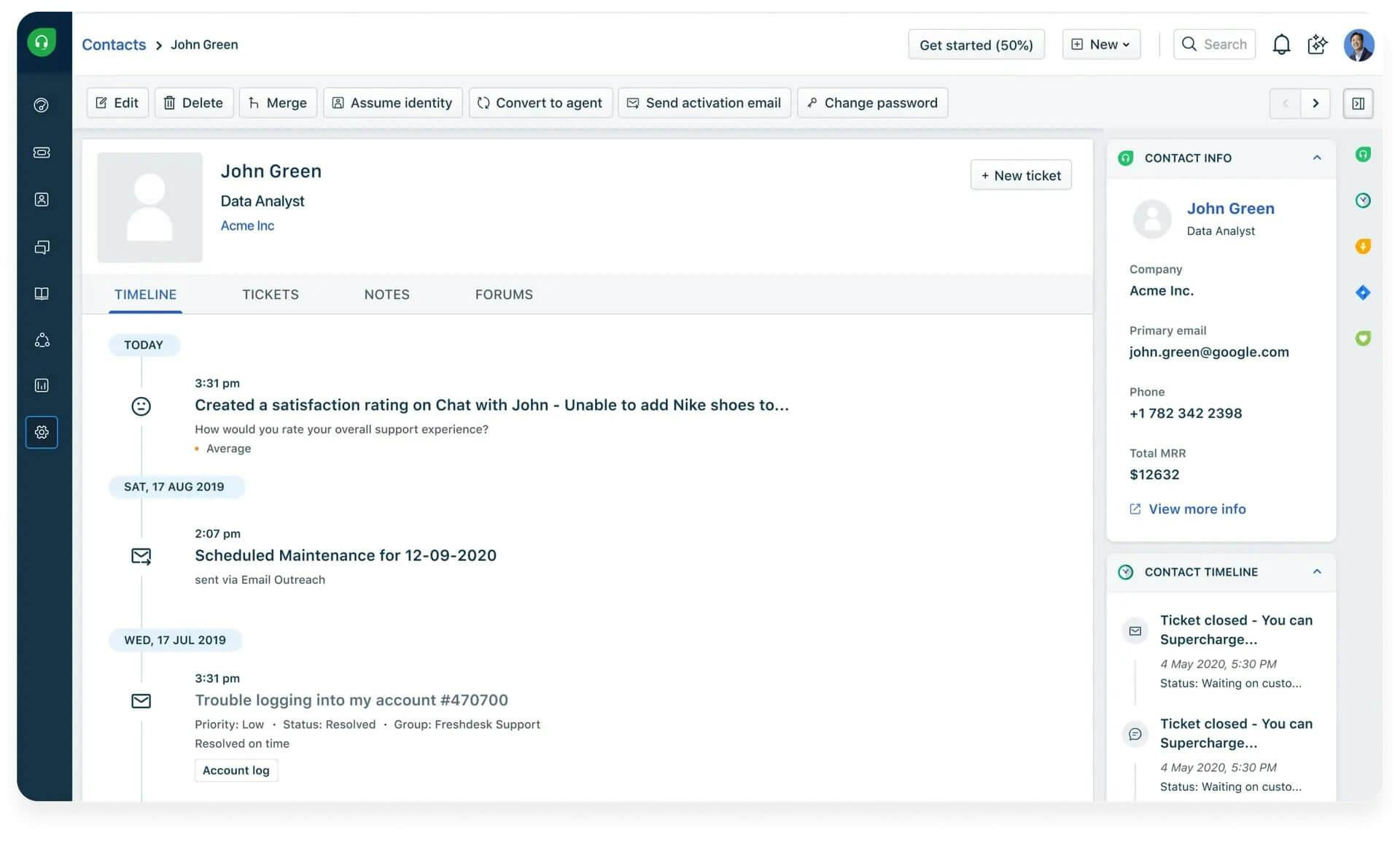This screenshot has height=858, width=1400.
Task: Click the Settings gear icon in sidebar
Action: click(x=41, y=432)
